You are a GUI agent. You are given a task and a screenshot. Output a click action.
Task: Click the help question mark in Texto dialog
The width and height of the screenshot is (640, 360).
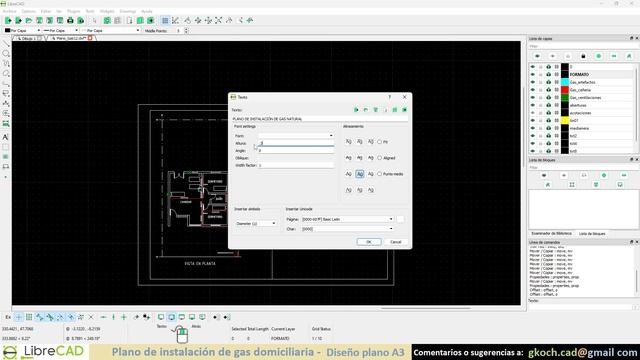click(x=389, y=97)
